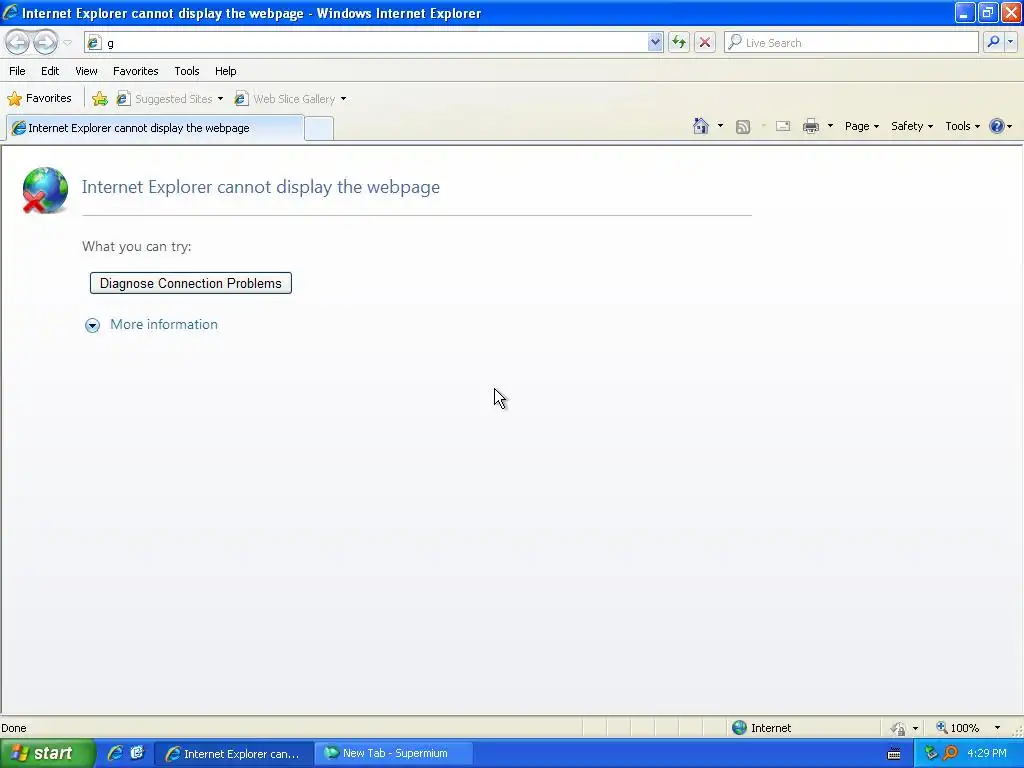Switch to Internet Explorer taskbar button
1024x768 pixels.
(x=234, y=754)
